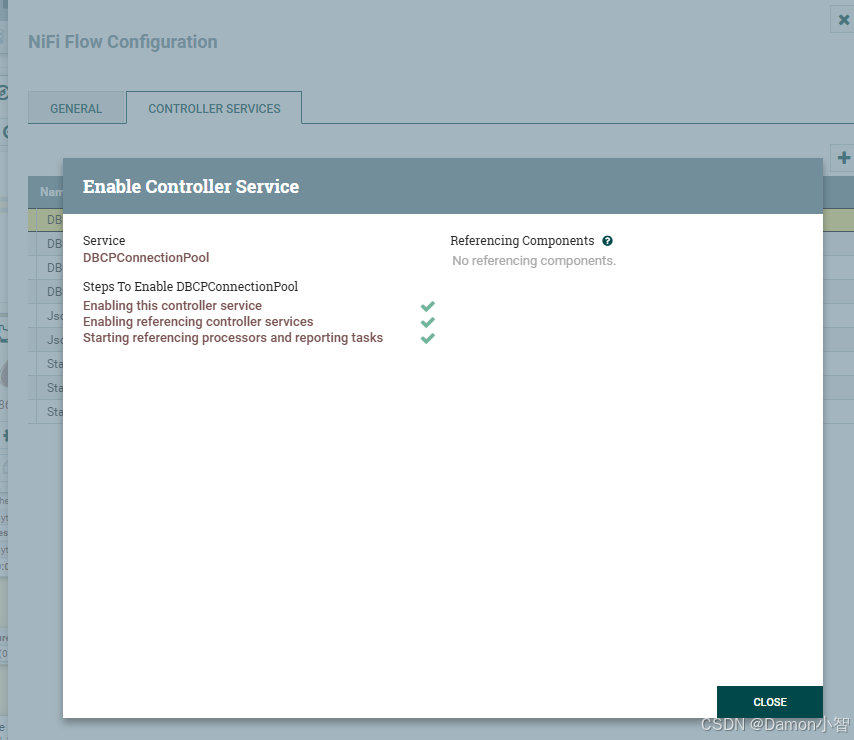Click the NiFi Flow Configuration heading
Viewport: 854px width, 740px height.
coord(123,42)
